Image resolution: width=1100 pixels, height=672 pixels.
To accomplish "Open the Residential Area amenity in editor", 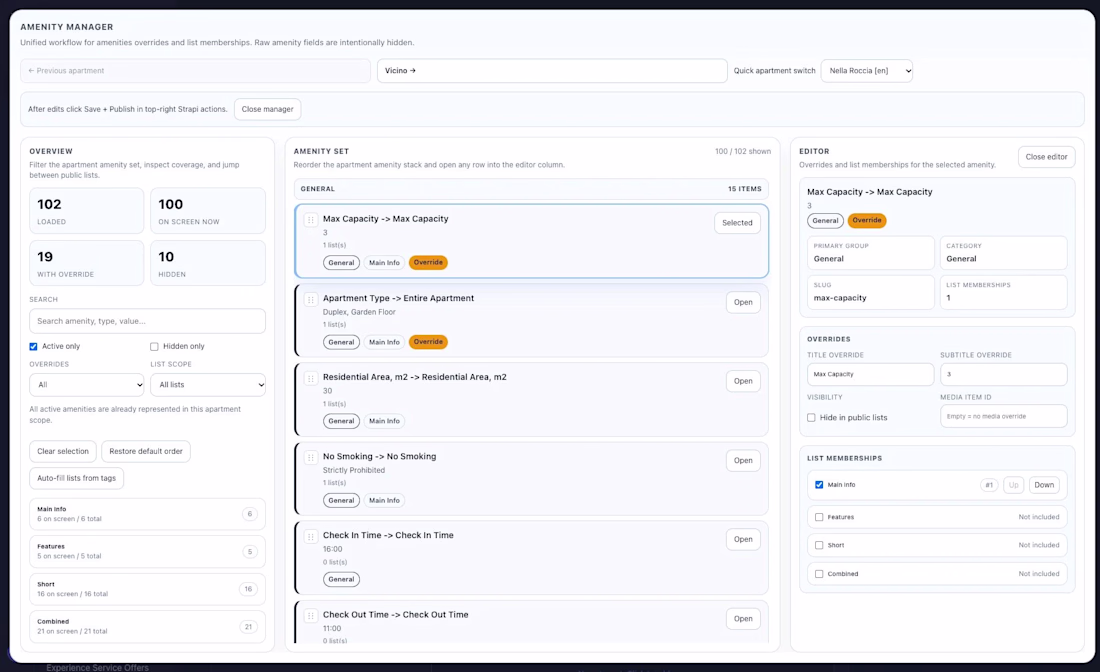I will (x=743, y=381).
